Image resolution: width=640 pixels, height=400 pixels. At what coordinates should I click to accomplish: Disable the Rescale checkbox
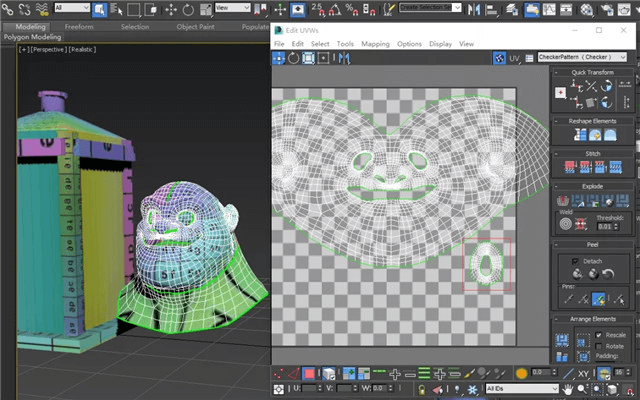[599, 334]
